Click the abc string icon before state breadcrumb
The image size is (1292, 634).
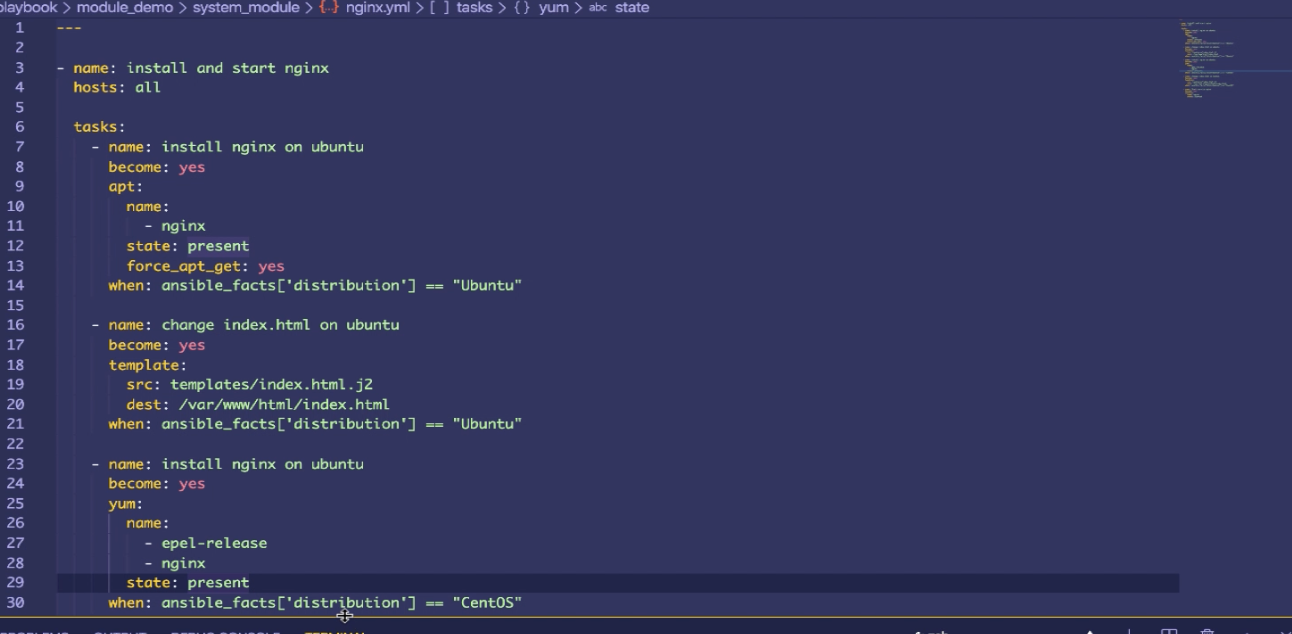[x=598, y=8]
